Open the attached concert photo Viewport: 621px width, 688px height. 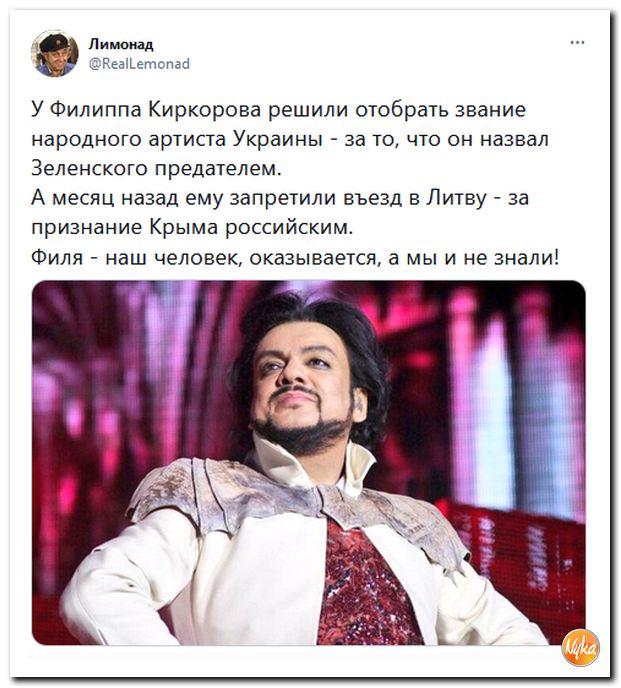click(x=309, y=463)
